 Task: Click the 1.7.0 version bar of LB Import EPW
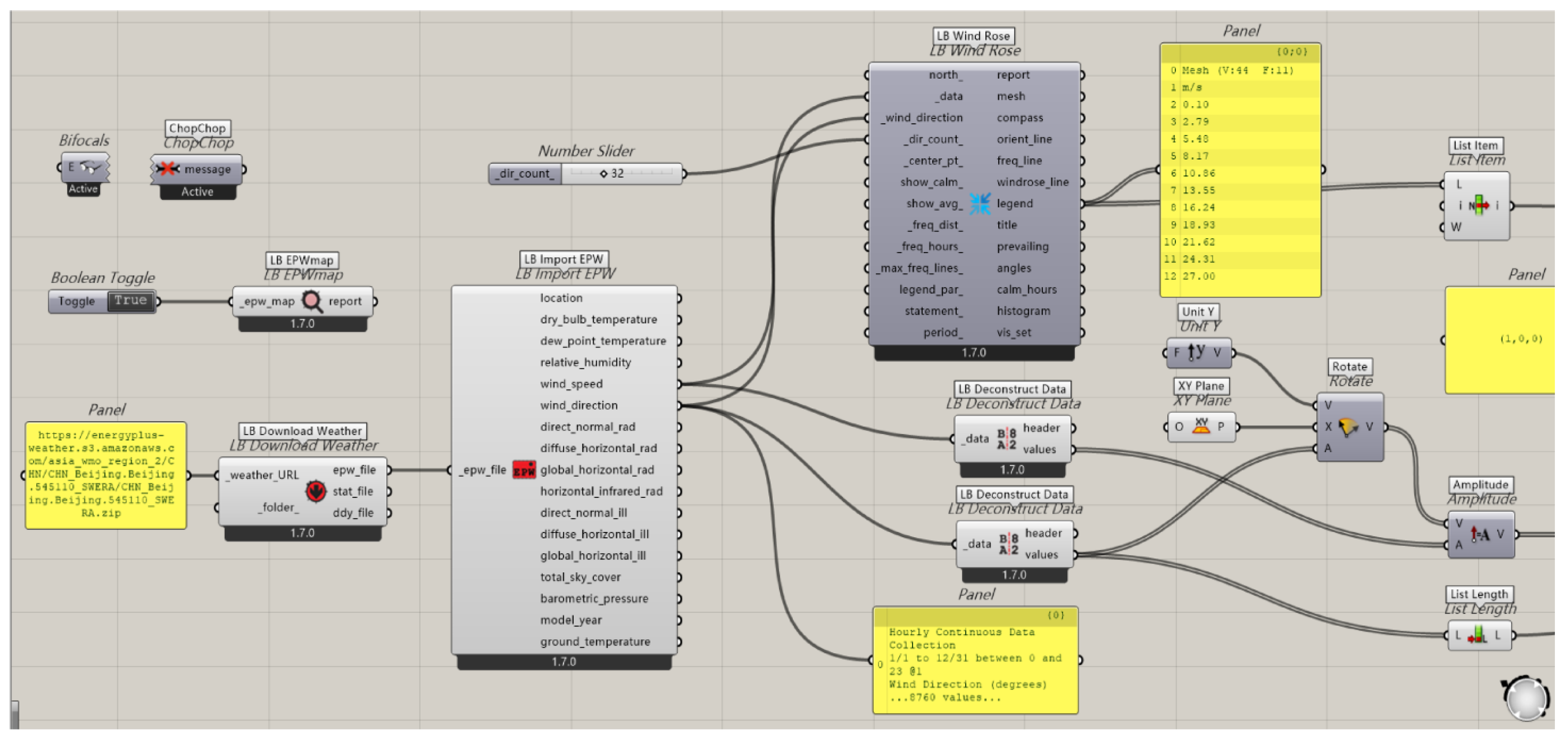(x=564, y=661)
